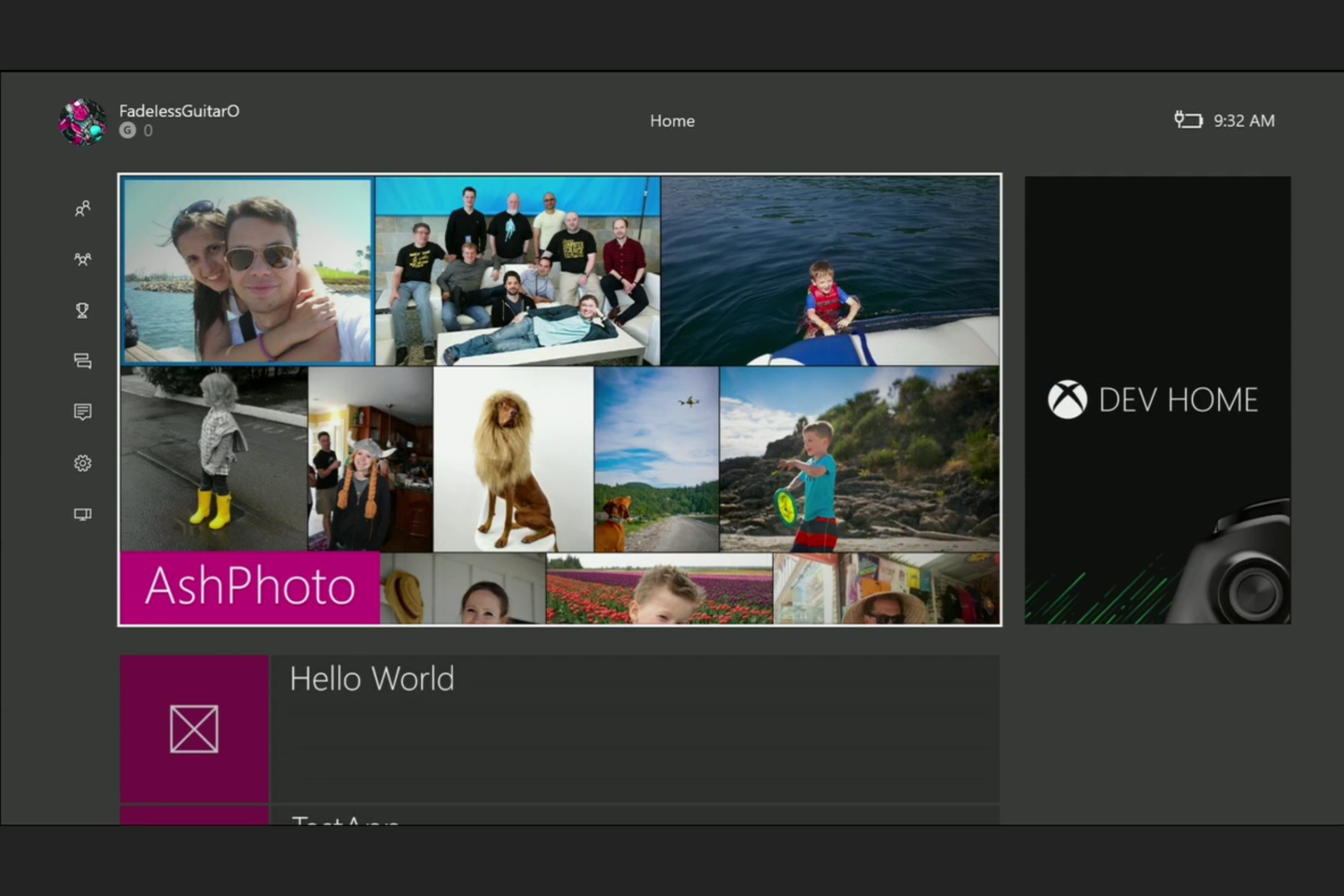Open Notifications from the sidebar
1344x896 pixels.
pyautogui.click(x=82, y=412)
